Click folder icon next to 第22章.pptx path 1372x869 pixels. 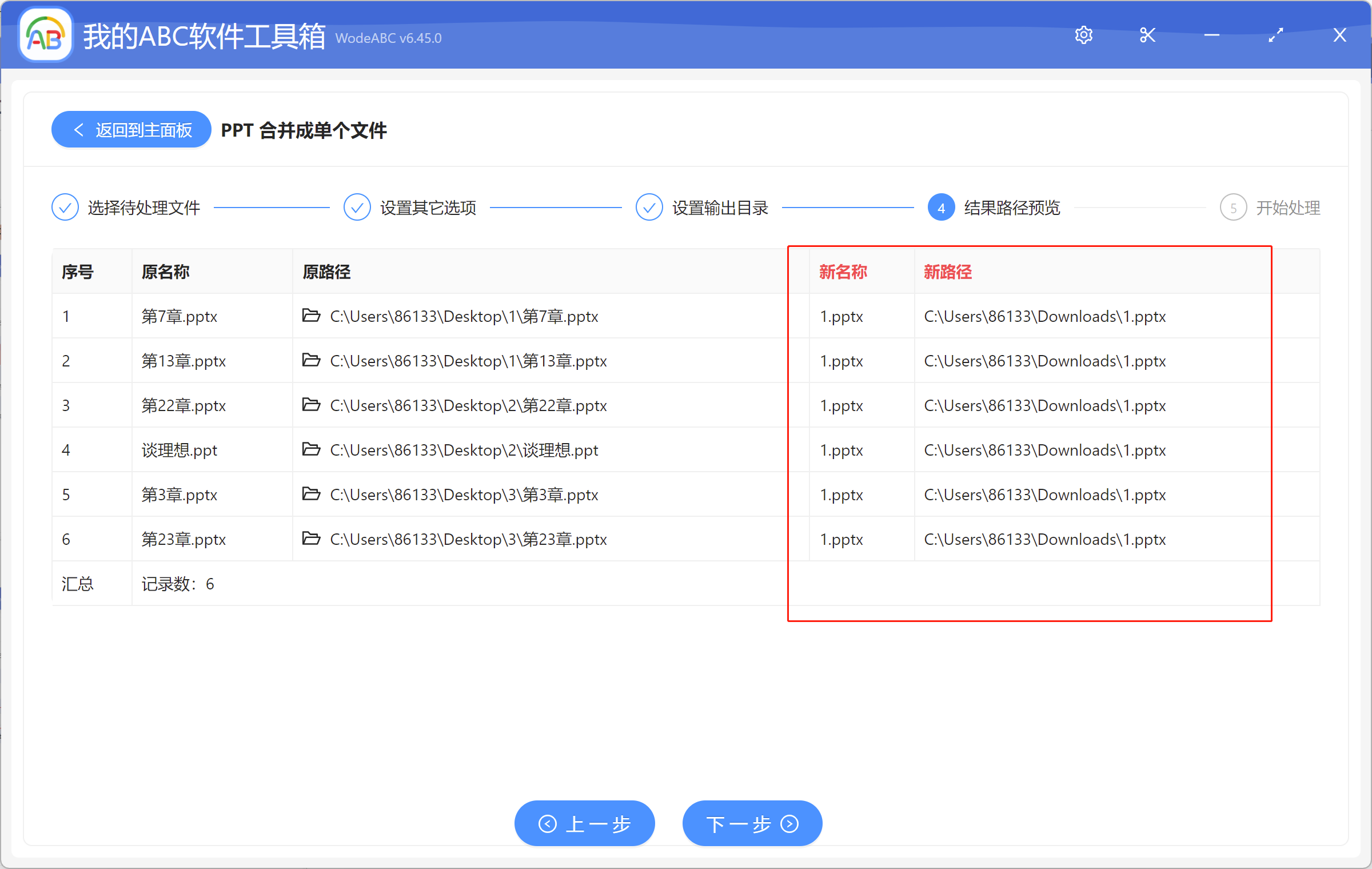(311, 405)
